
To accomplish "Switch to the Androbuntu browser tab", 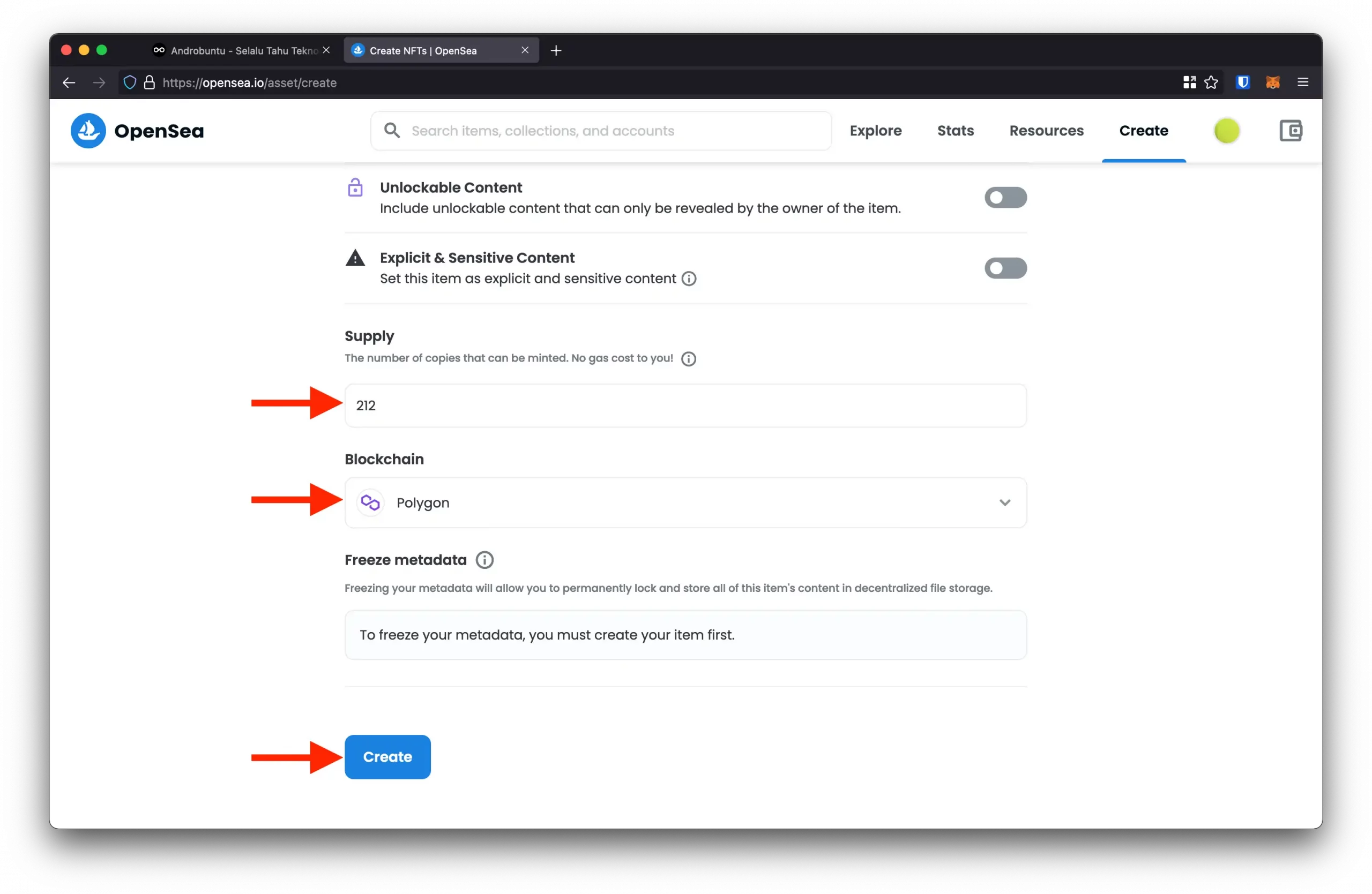I will click(x=242, y=51).
